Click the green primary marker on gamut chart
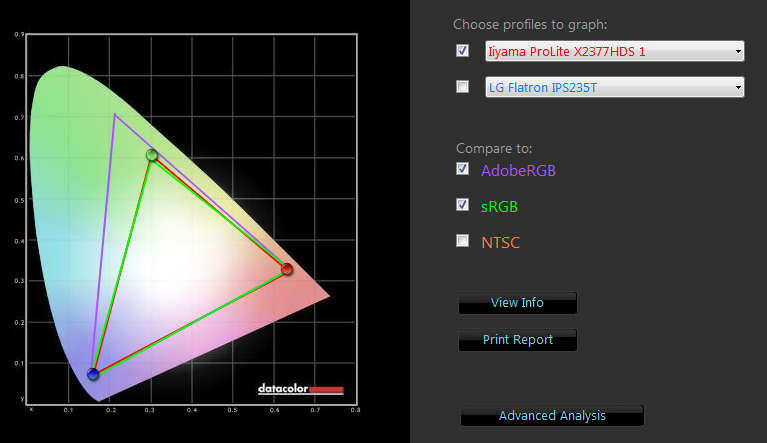This screenshot has width=767, height=443. pyautogui.click(x=152, y=155)
